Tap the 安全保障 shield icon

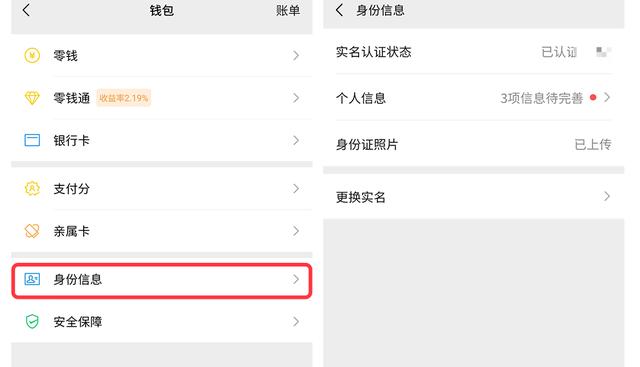coord(32,322)
